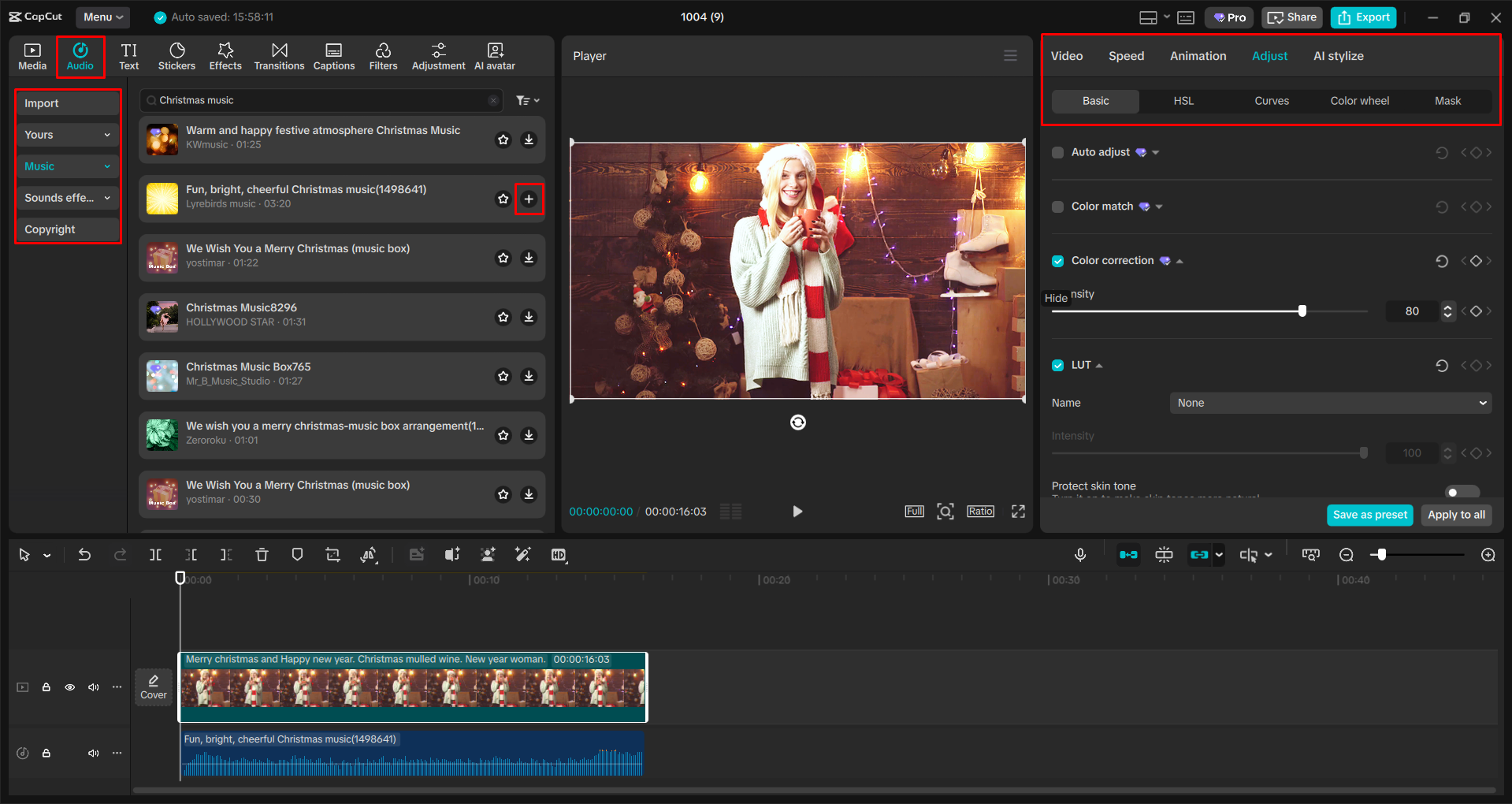Viewport: 1512px width, 804px height.
Task: Uncheck the Color correction checkbox
Action: tap(1057, 260)
